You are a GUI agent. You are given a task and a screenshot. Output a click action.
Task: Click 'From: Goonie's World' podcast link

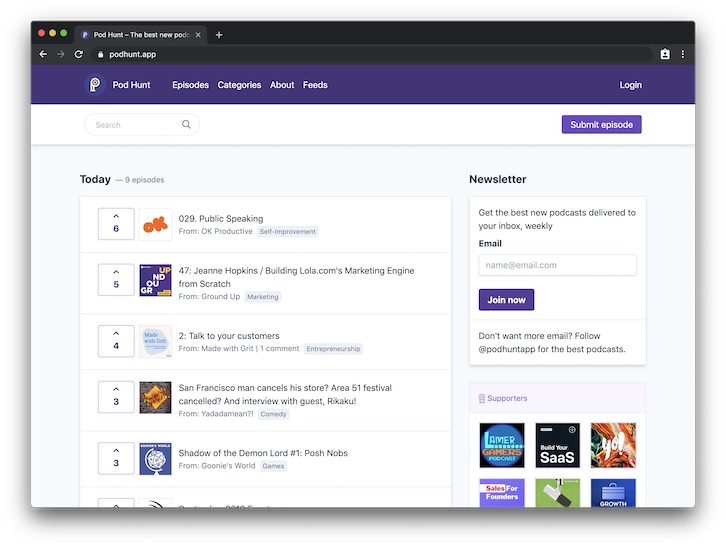coord(217,466)
